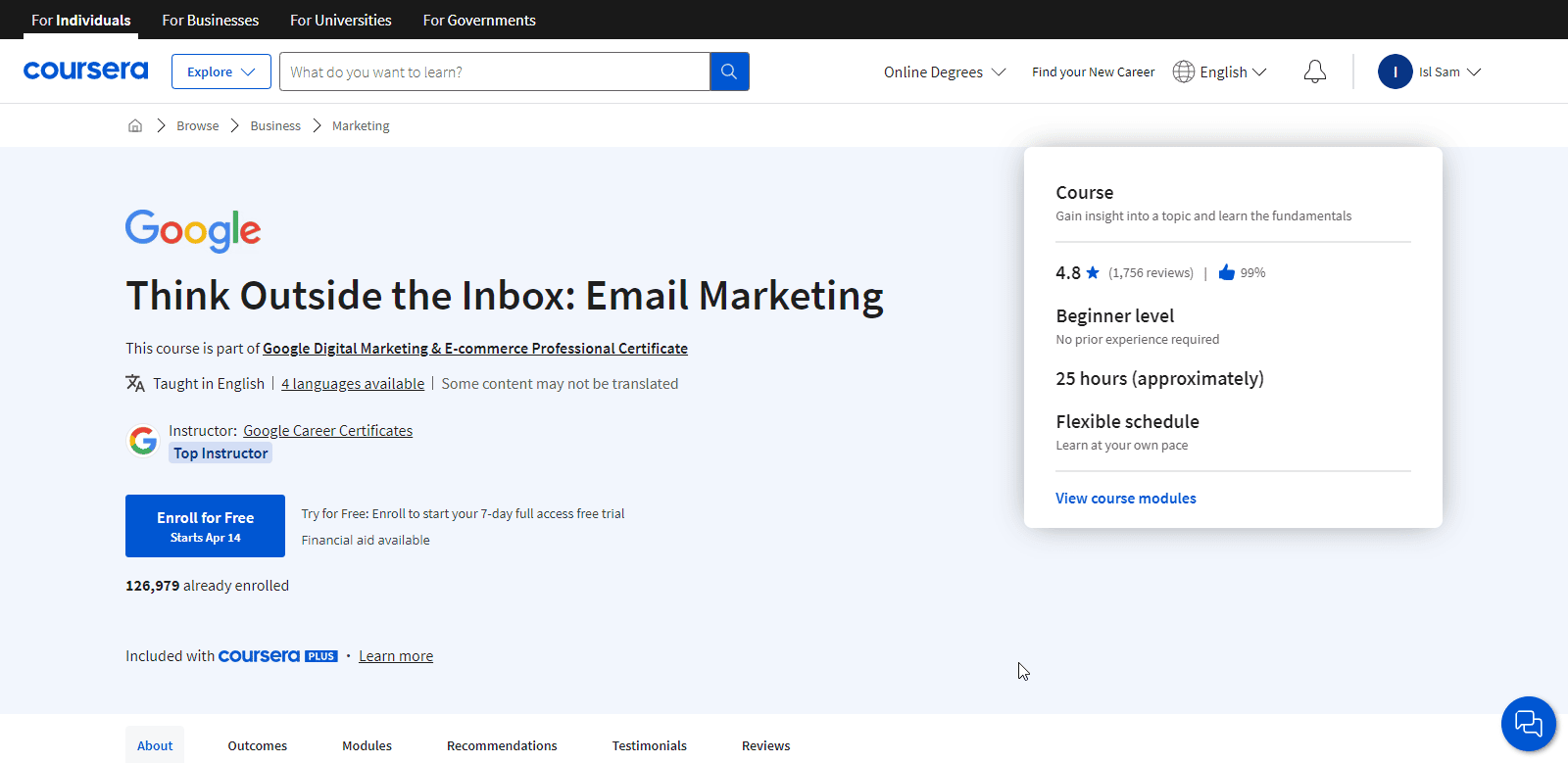The image size is (1568, 763).
Task: Click the Flexible schedule heading
Action: (1128, 422)
